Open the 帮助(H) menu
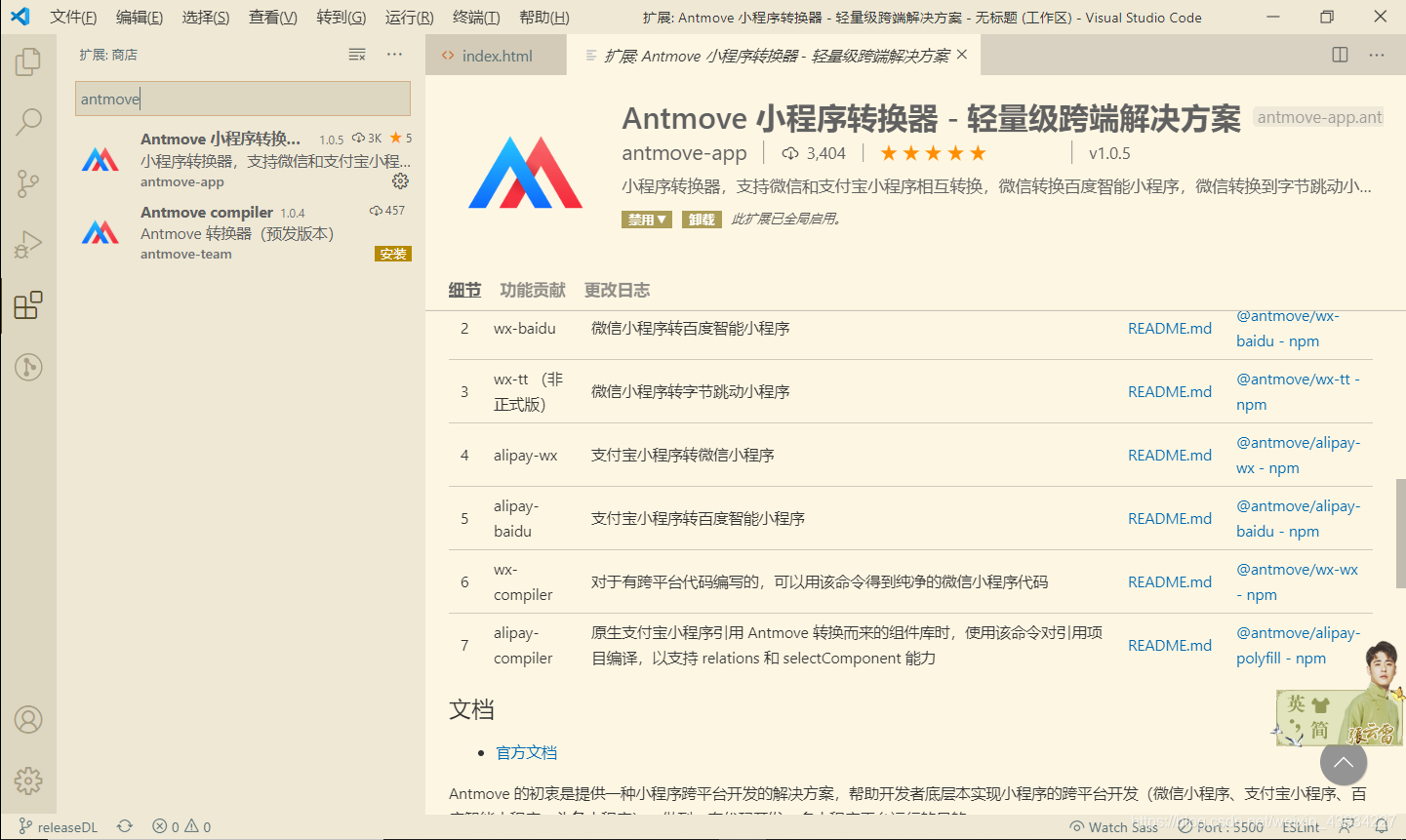1406x840 pixels. pyautogui.click(x=544, y=17)
